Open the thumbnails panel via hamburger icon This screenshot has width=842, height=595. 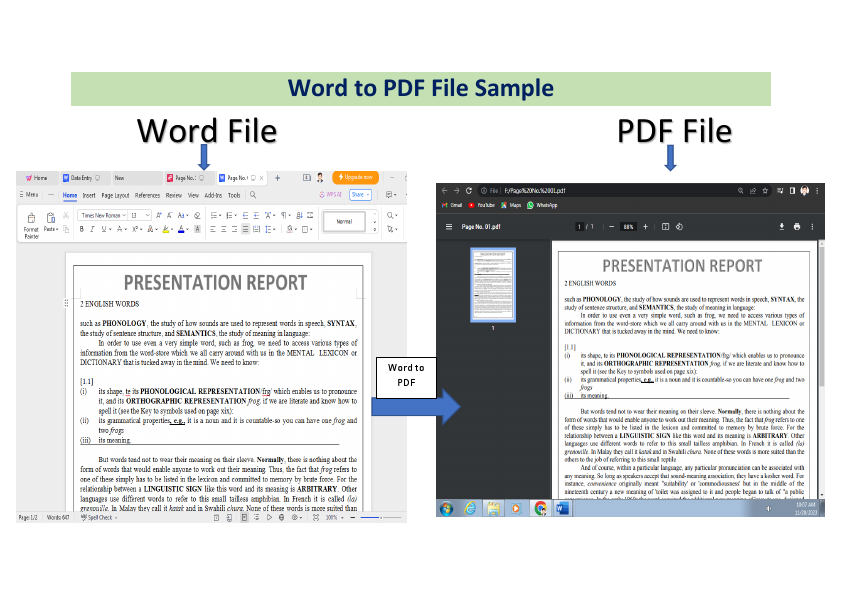click(x=448, y=227)
